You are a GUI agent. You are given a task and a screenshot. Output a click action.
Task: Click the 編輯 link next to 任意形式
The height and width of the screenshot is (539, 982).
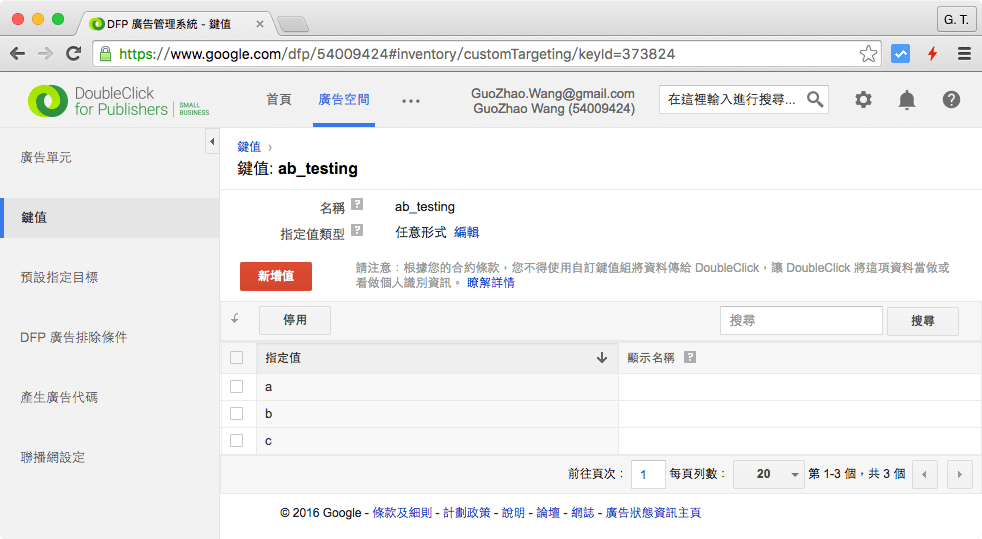click(x=466, y=232)
